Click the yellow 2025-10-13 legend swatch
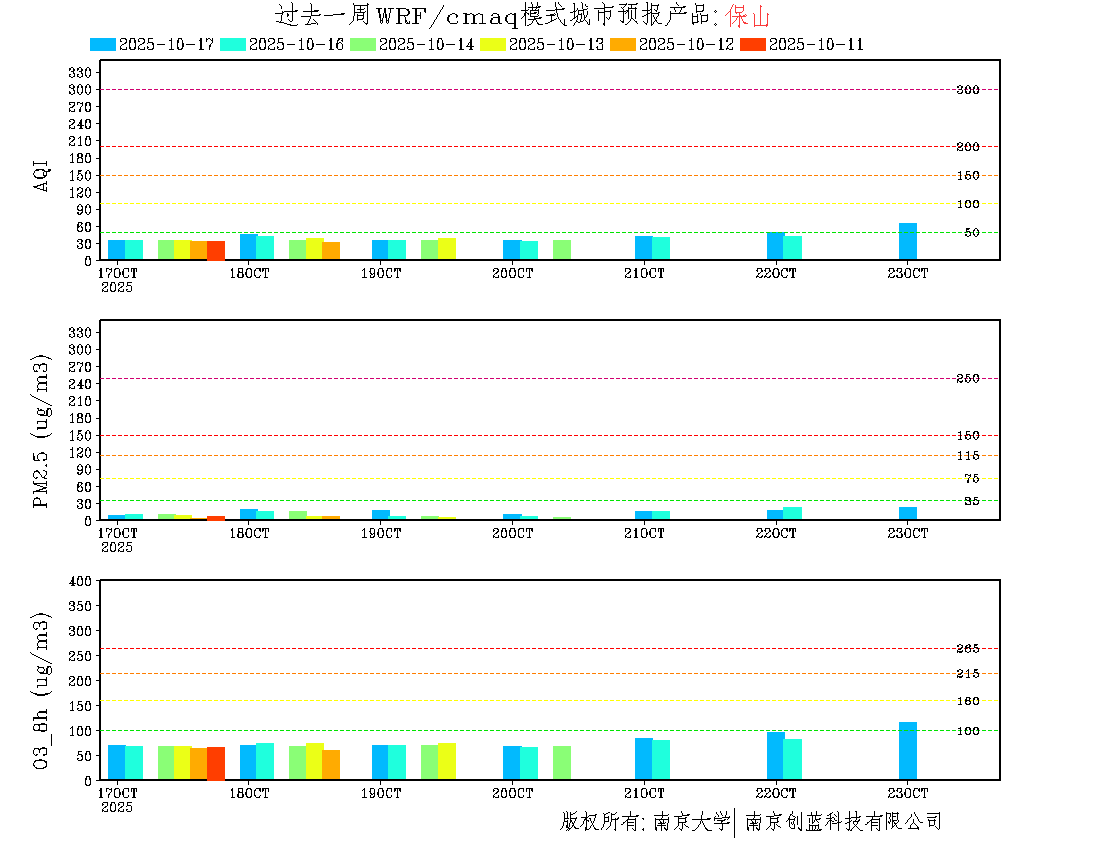 [493, 44]
